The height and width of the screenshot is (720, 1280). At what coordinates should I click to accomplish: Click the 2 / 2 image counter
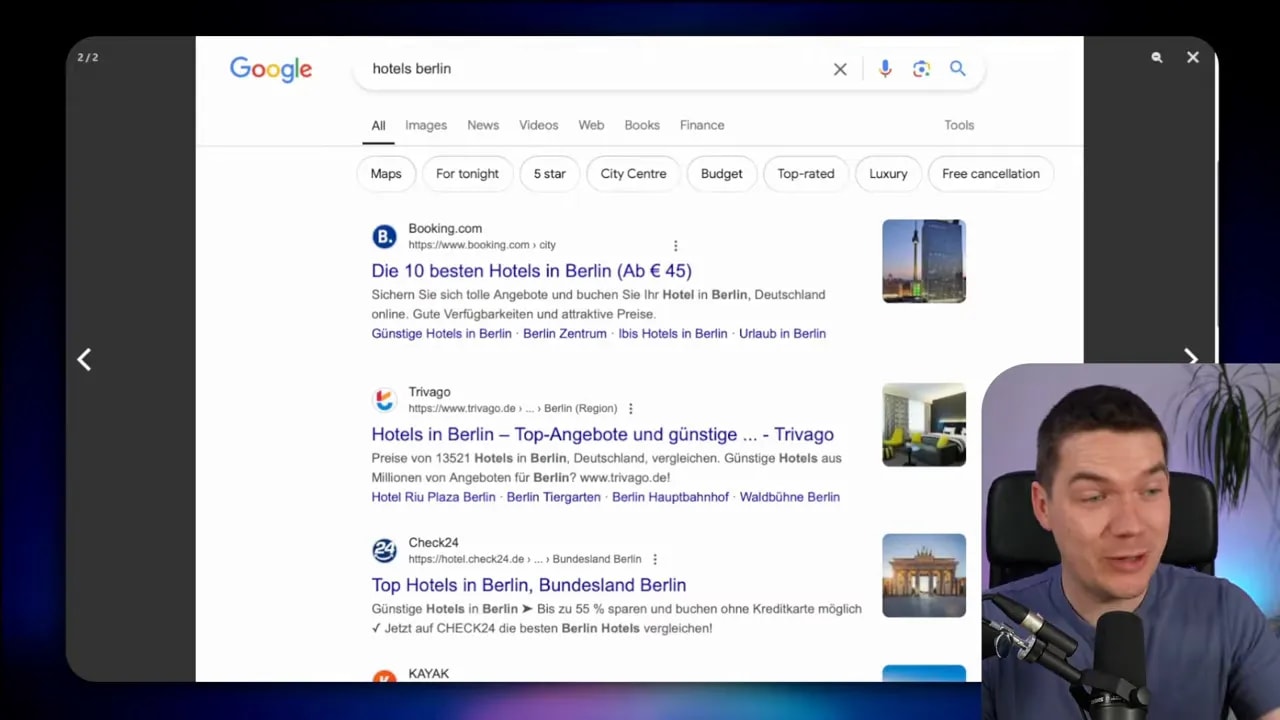pyautogui.click(x=88, y=58)
